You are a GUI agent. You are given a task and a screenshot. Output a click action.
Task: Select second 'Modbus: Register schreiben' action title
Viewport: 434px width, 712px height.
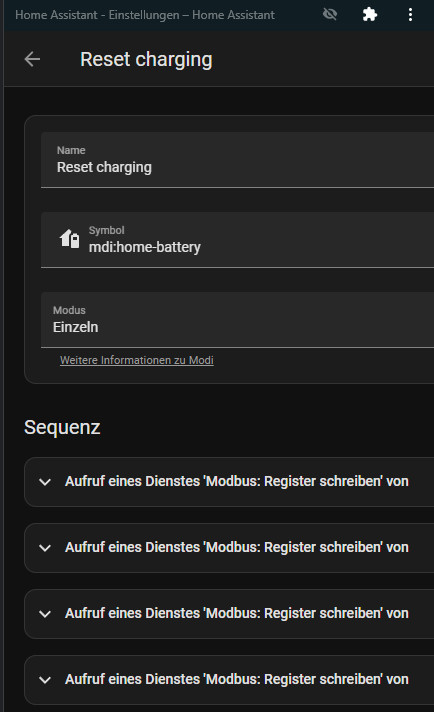237,547
